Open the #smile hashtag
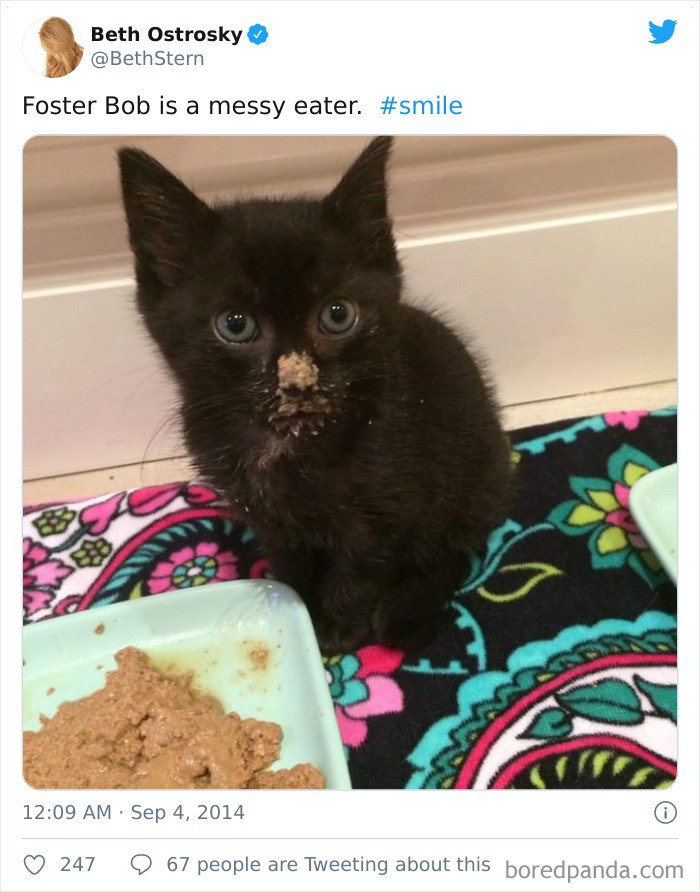700x892 pixels. click(x=421, y=106)
